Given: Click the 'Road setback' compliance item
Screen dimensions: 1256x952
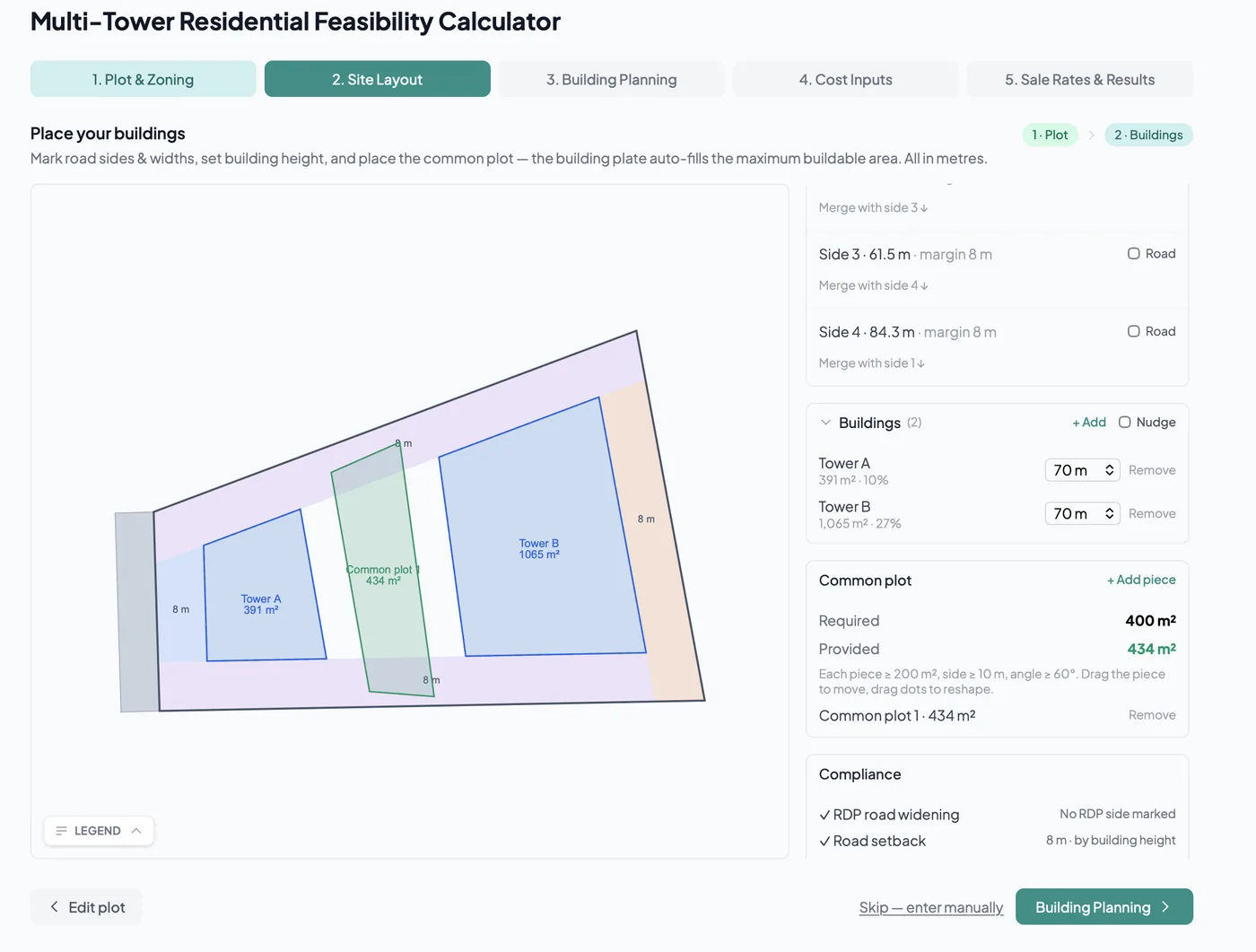Looking at the screenshot, I should point(872,841).
